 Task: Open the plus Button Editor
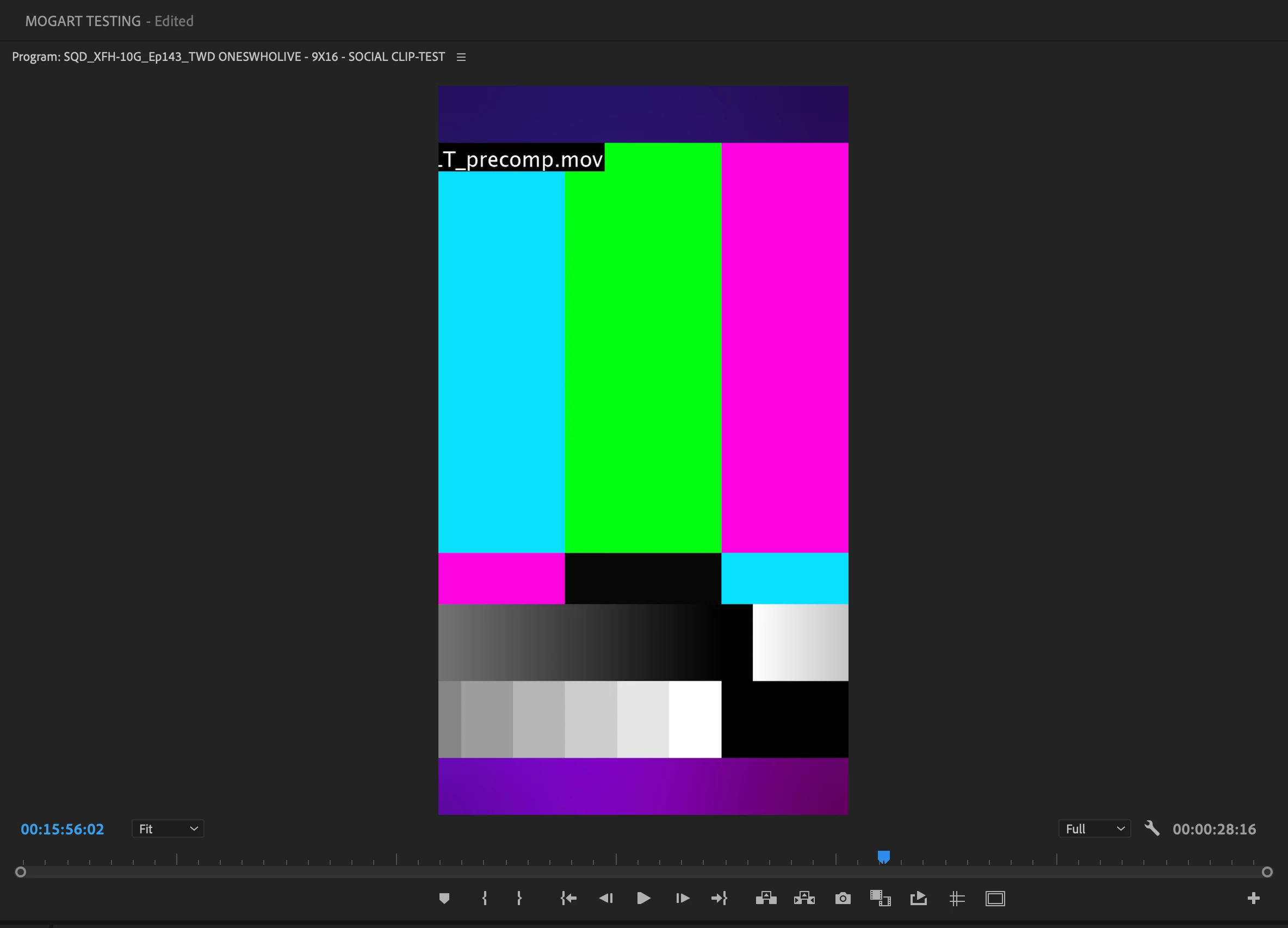coord(1253,898)
